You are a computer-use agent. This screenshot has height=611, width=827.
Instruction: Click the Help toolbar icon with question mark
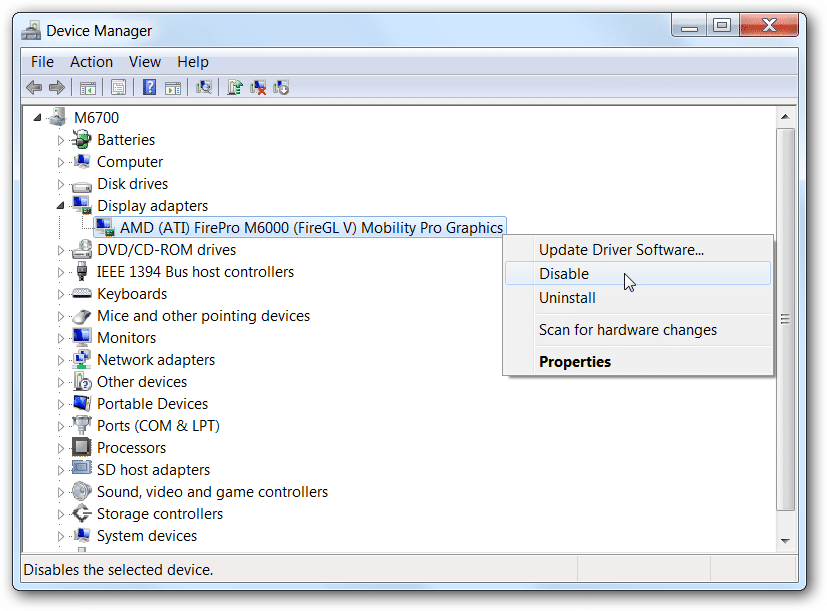click(x=149, y=88)
